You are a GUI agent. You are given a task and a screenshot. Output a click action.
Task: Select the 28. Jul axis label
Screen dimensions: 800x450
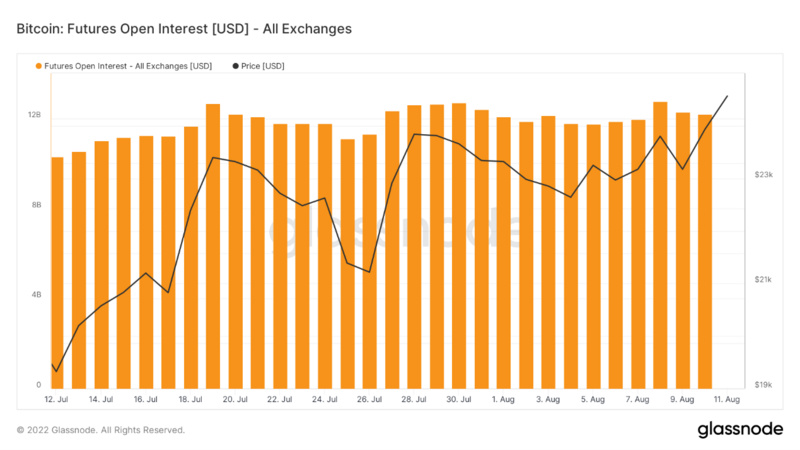pos(414,399)
